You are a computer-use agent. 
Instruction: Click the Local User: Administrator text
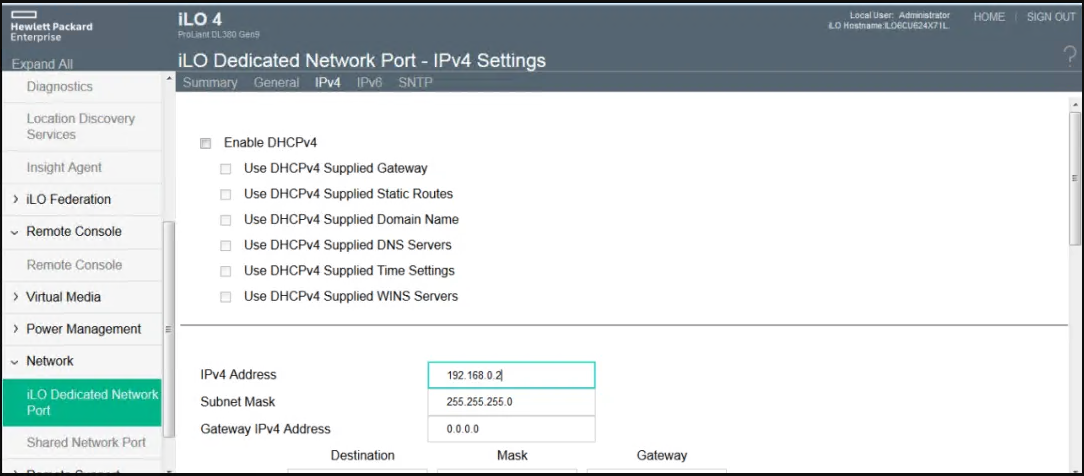coord(899,15)
